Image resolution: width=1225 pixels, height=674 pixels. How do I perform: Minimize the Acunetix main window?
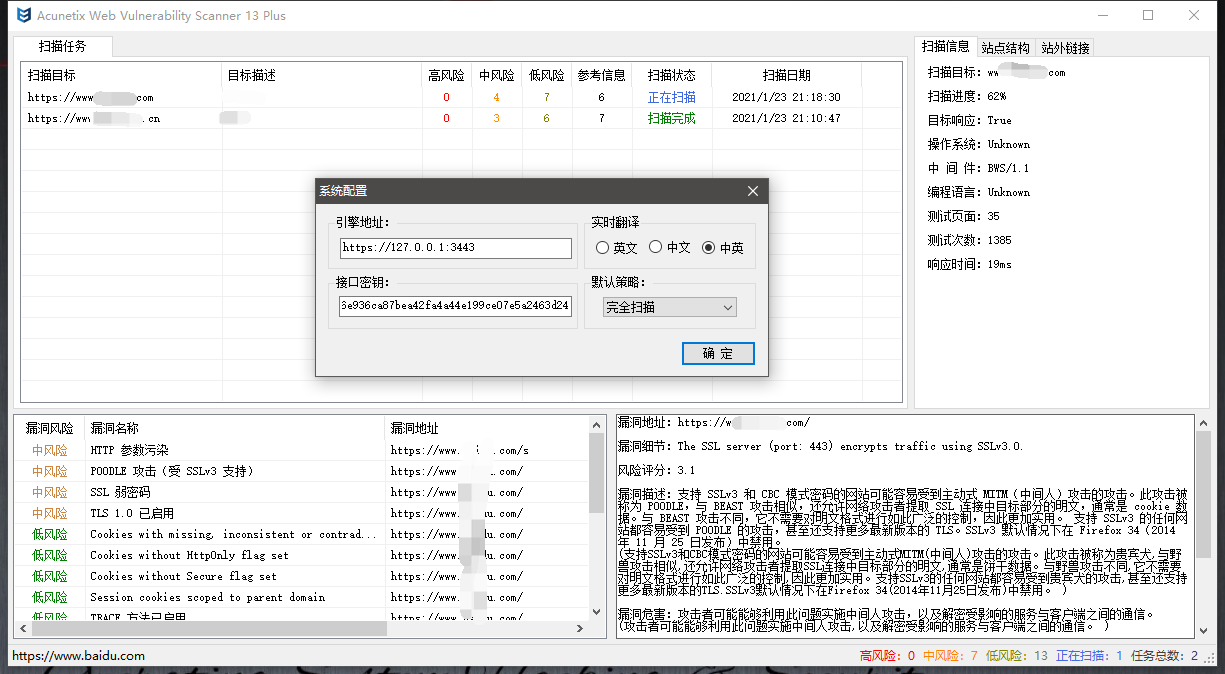point(1102,15)
